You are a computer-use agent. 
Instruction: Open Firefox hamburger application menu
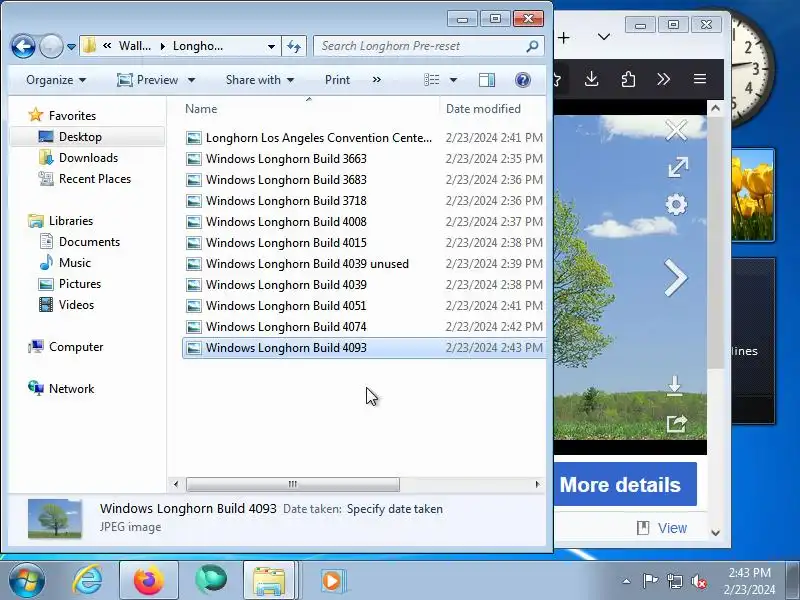(x=700, y=79)
